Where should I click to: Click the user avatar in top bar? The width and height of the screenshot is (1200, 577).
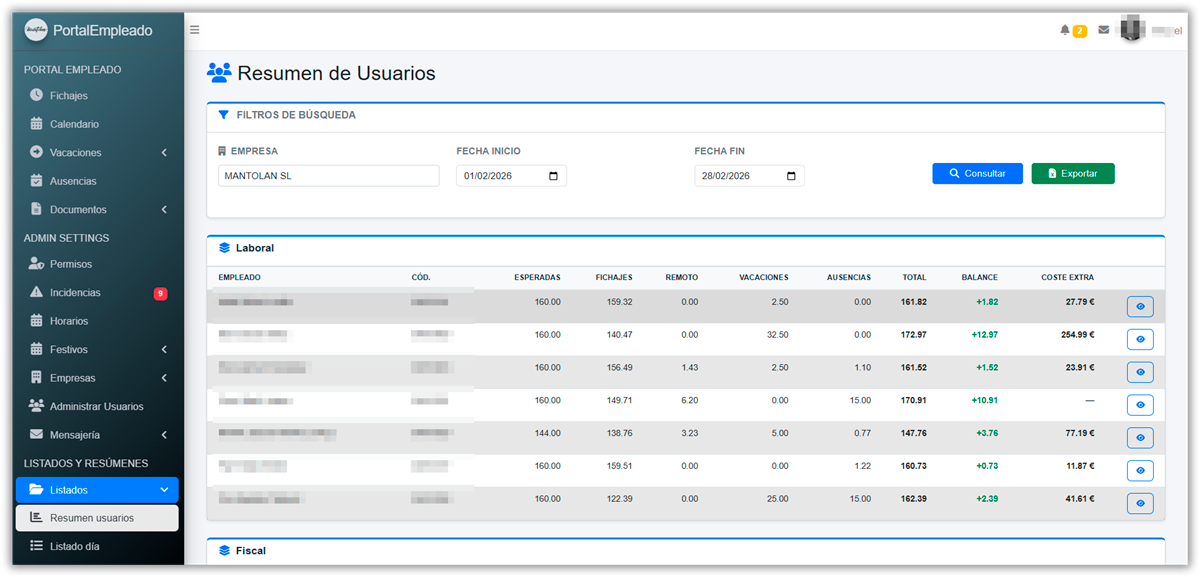click(x=1131, y=30)
